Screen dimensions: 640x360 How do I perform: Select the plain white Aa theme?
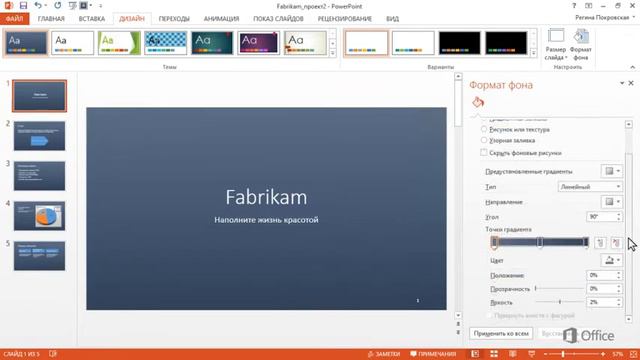click(x=72, y=43)
